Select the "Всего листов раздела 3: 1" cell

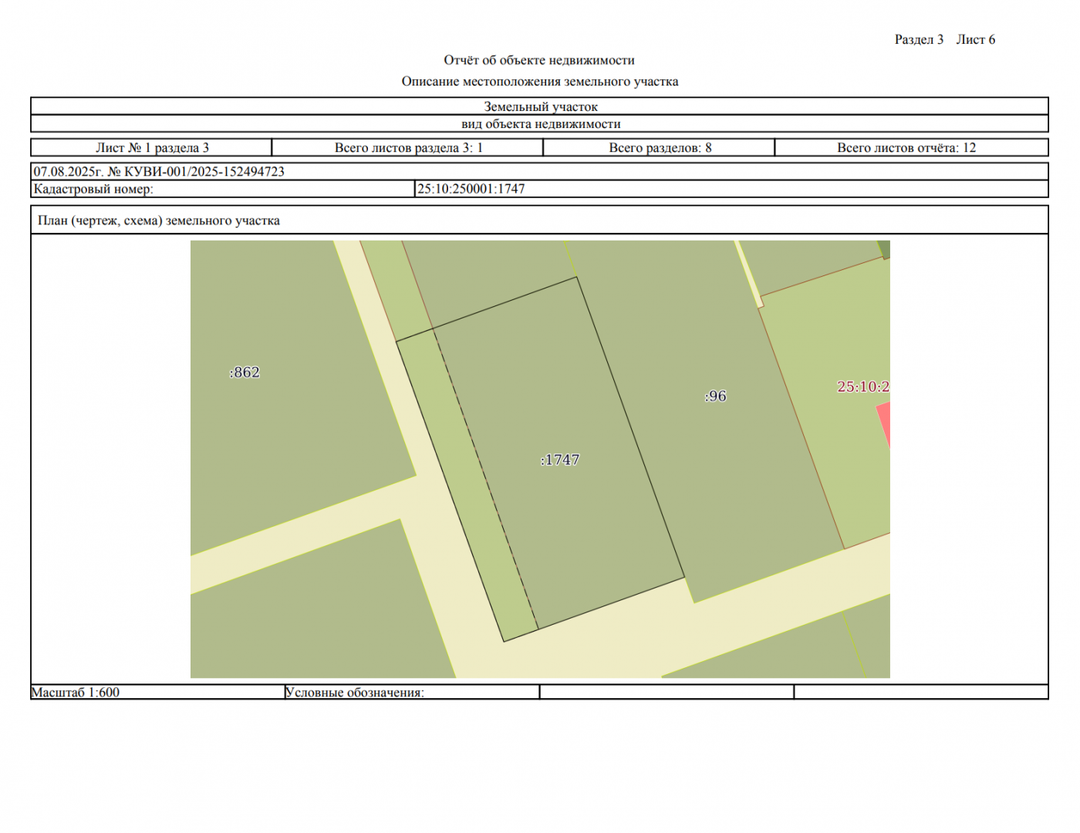click(x=408, y=148)
